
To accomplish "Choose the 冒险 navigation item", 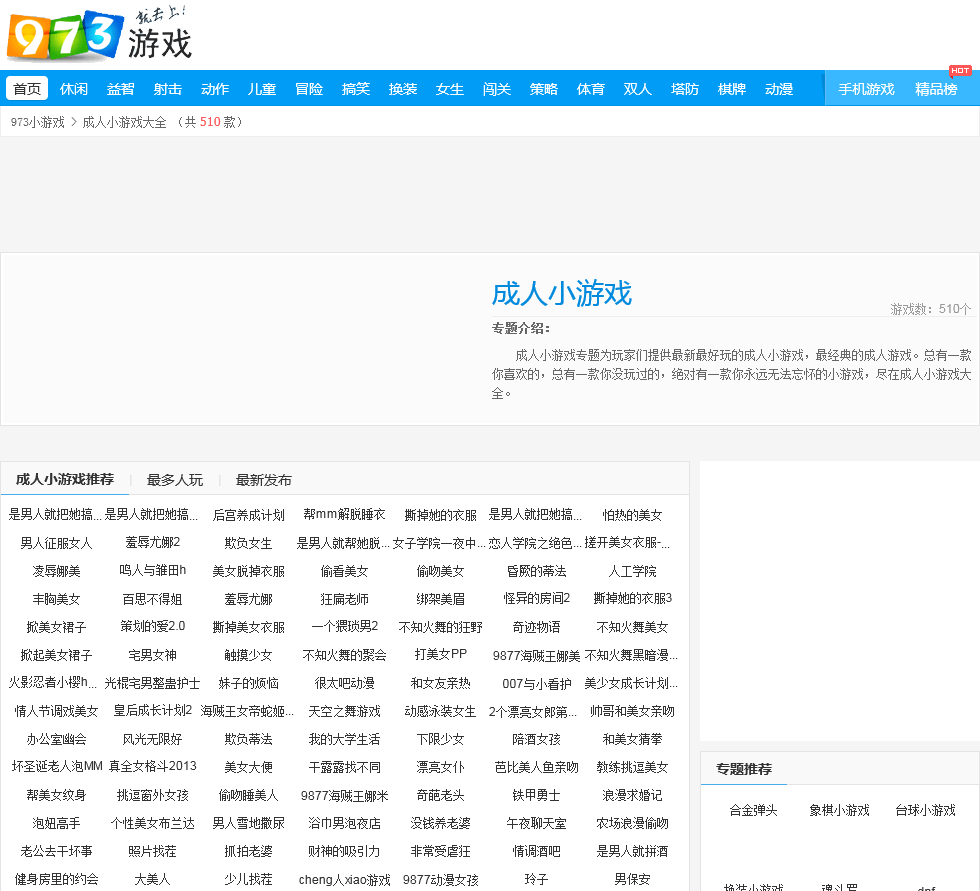I will (309, 89).
